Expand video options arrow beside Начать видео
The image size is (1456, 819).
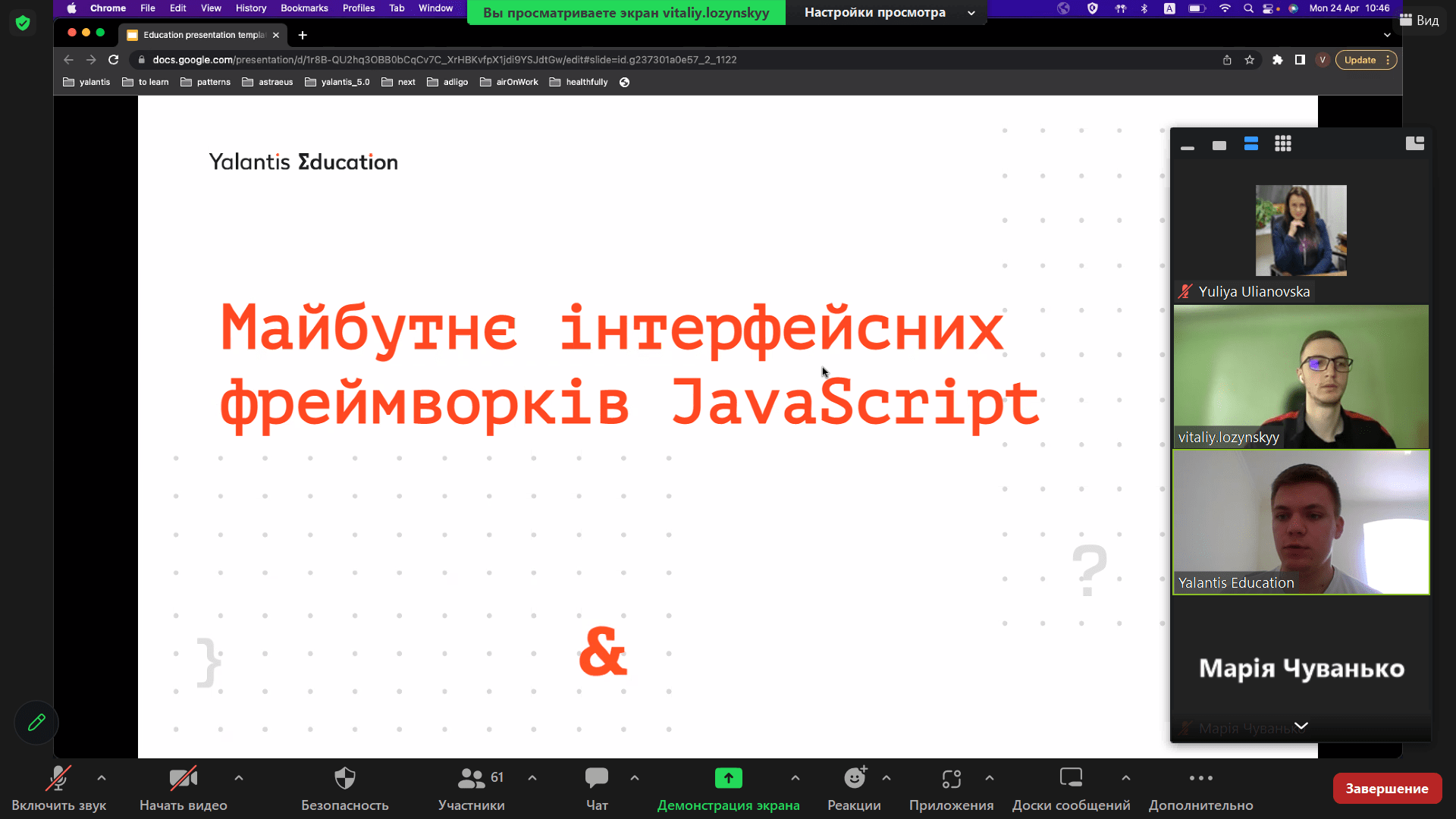point(239,778)
